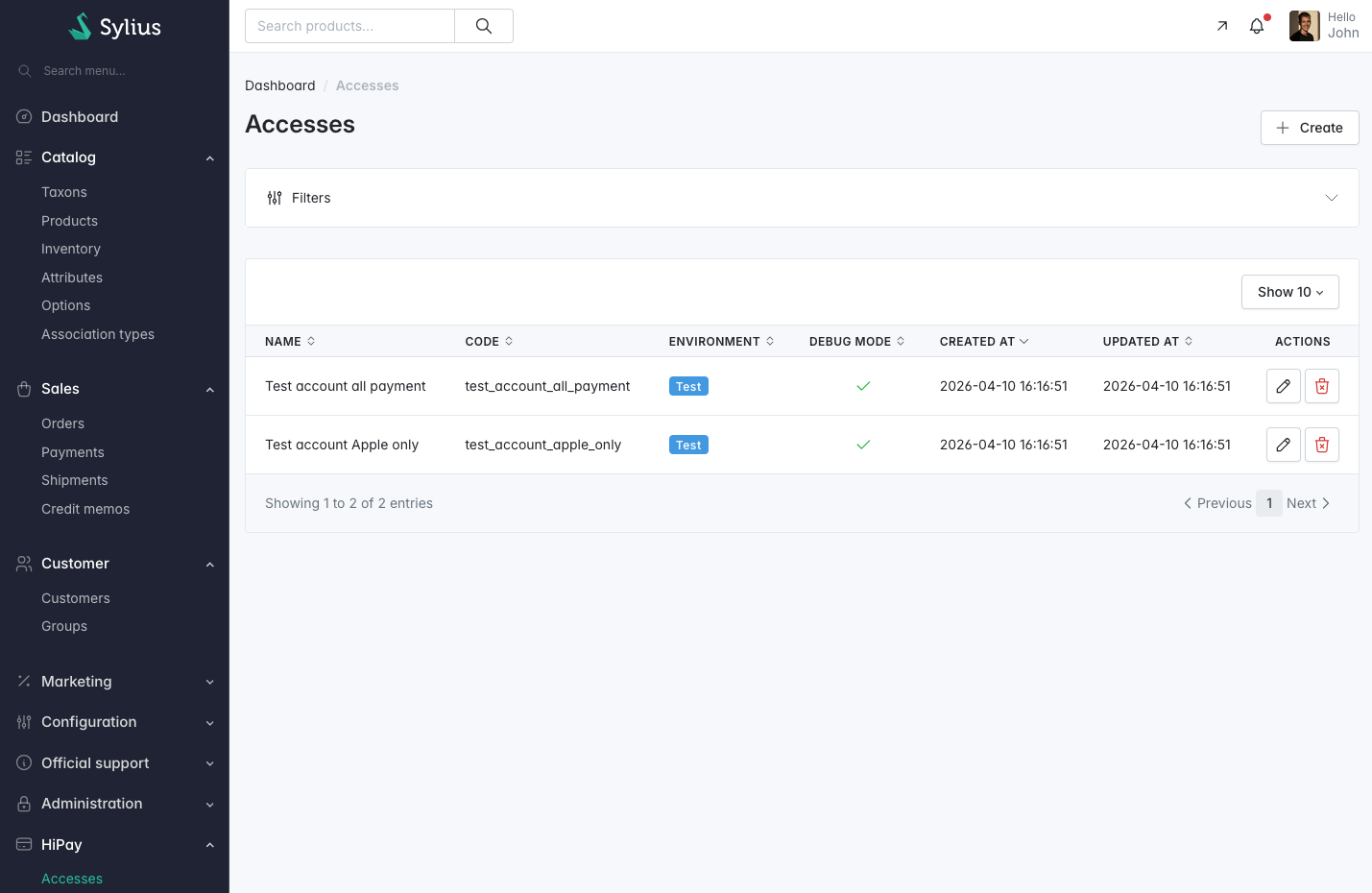Open the notifications bell
The height and width of the screenshot is (893, 1372).
click(x=1256, y=26)
